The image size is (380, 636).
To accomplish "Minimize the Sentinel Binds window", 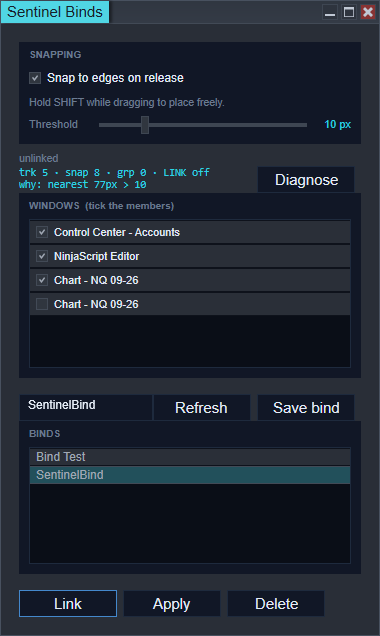I will pyautogui.click(x=330, y=12).
